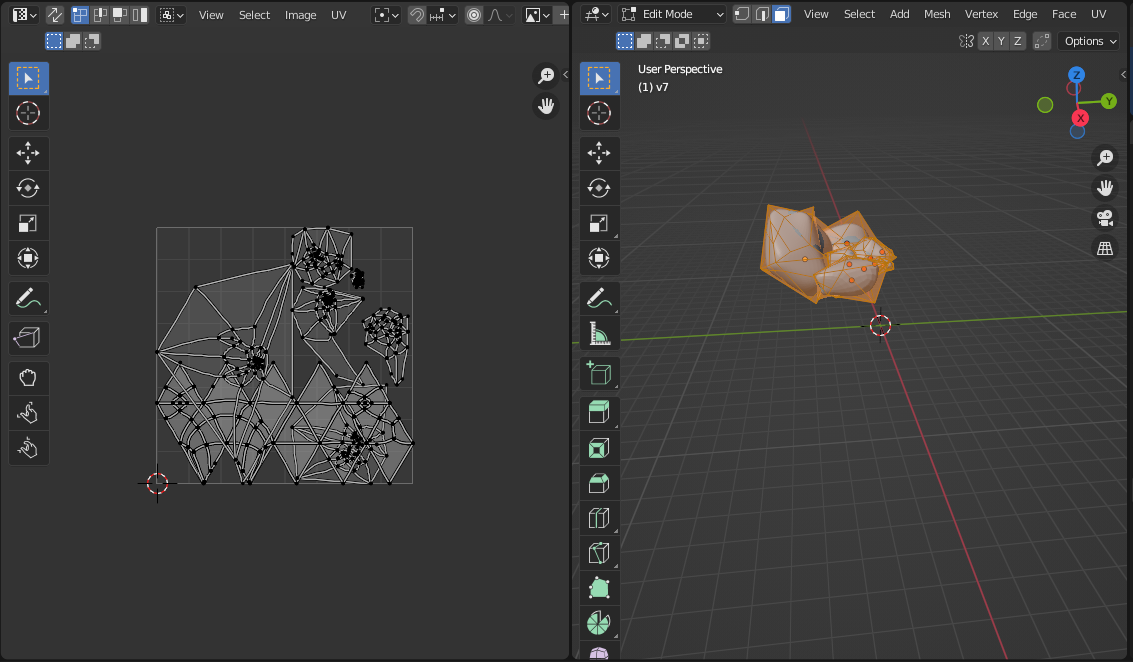This screenshot has height=662, width=1133.
Task: Open UV snapping options dropdown
Action: point(441,14)
